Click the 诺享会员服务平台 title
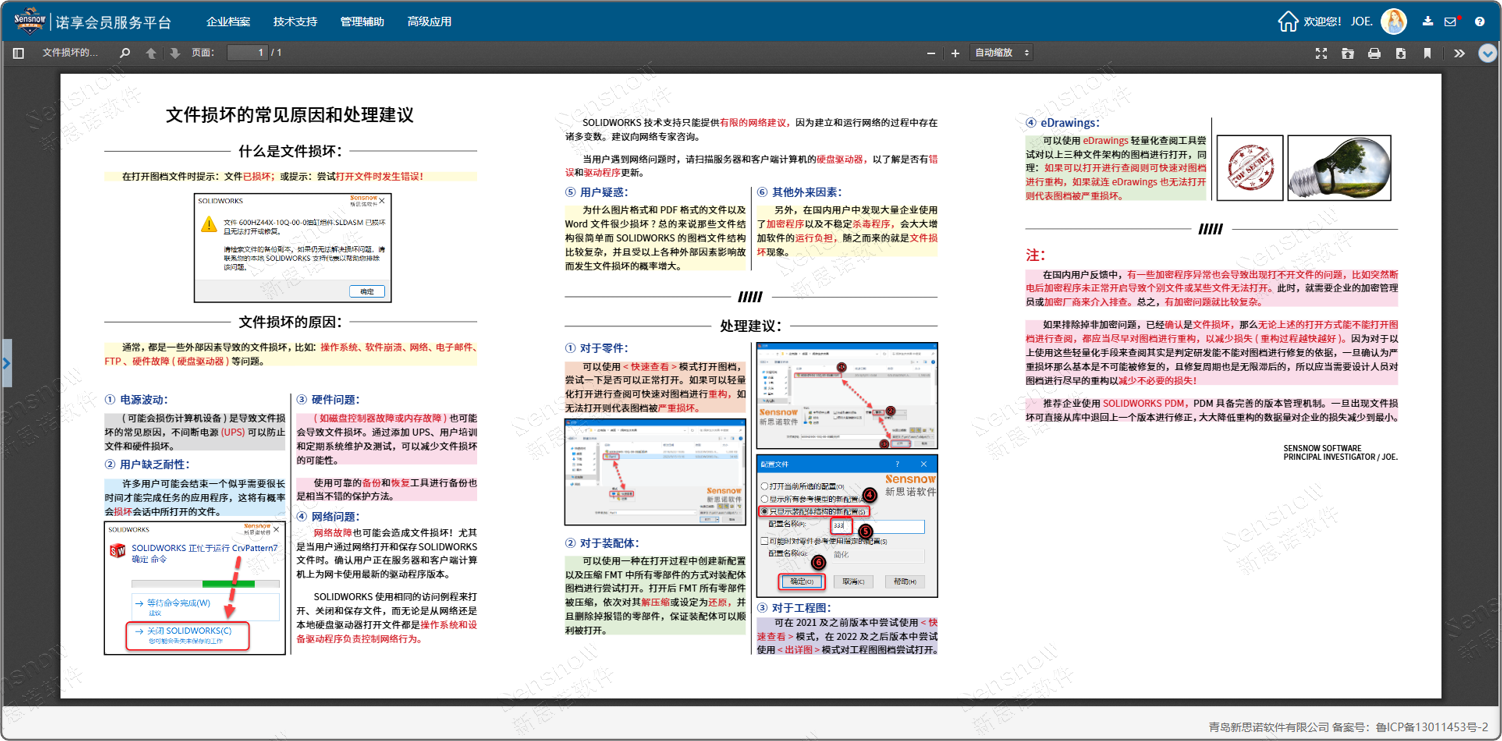The width and height of the screenshot is (1502, 741). 113,22
